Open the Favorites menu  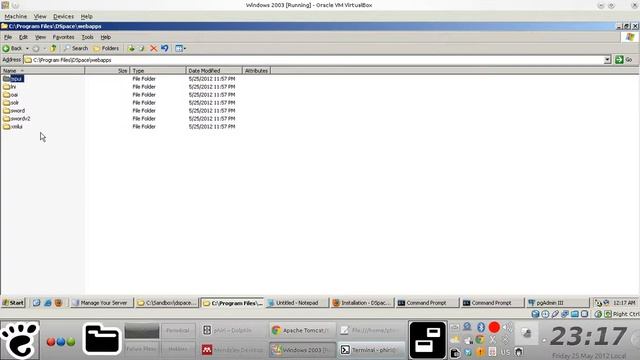click(63, 37)
